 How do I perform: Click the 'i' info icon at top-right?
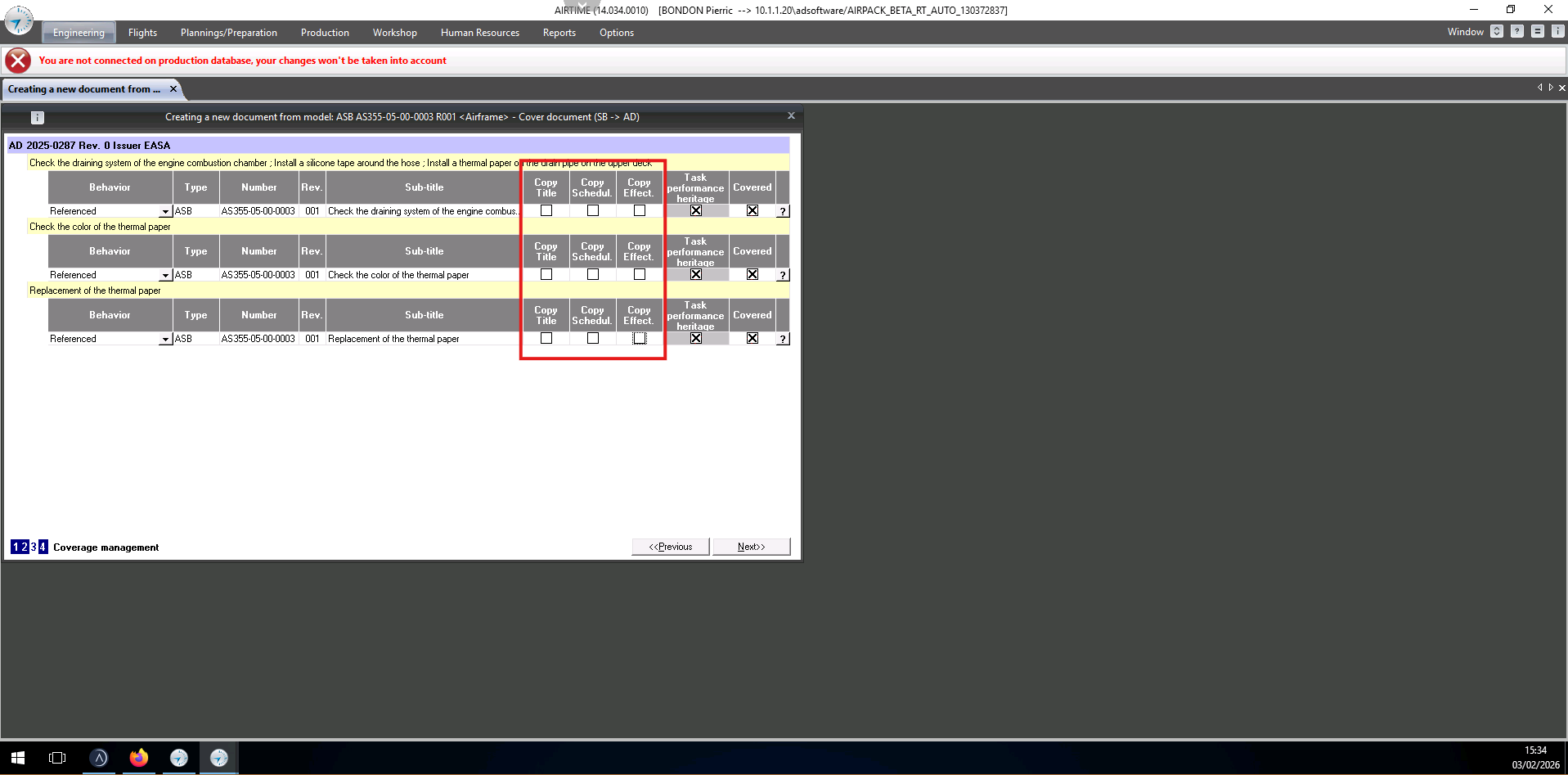click(1557, 32)
